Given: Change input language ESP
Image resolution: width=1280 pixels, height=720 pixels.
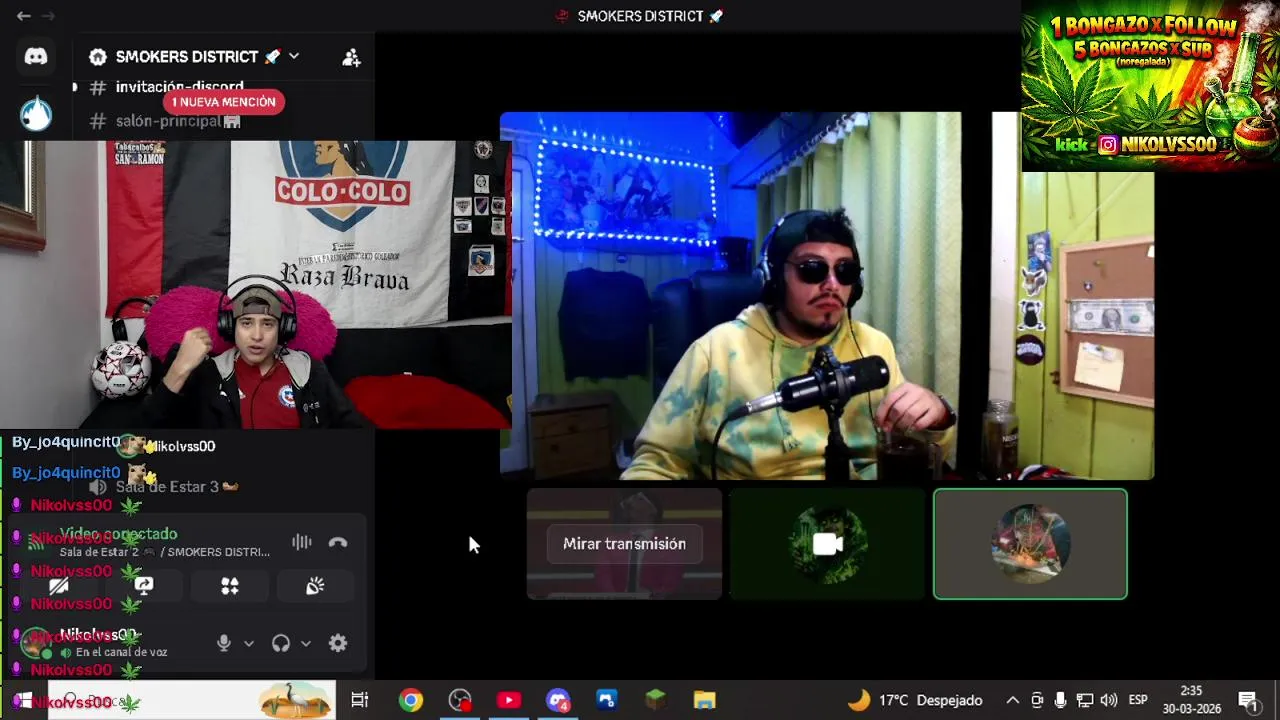Looking at the screenshot, I should [x=1138, y=700].
